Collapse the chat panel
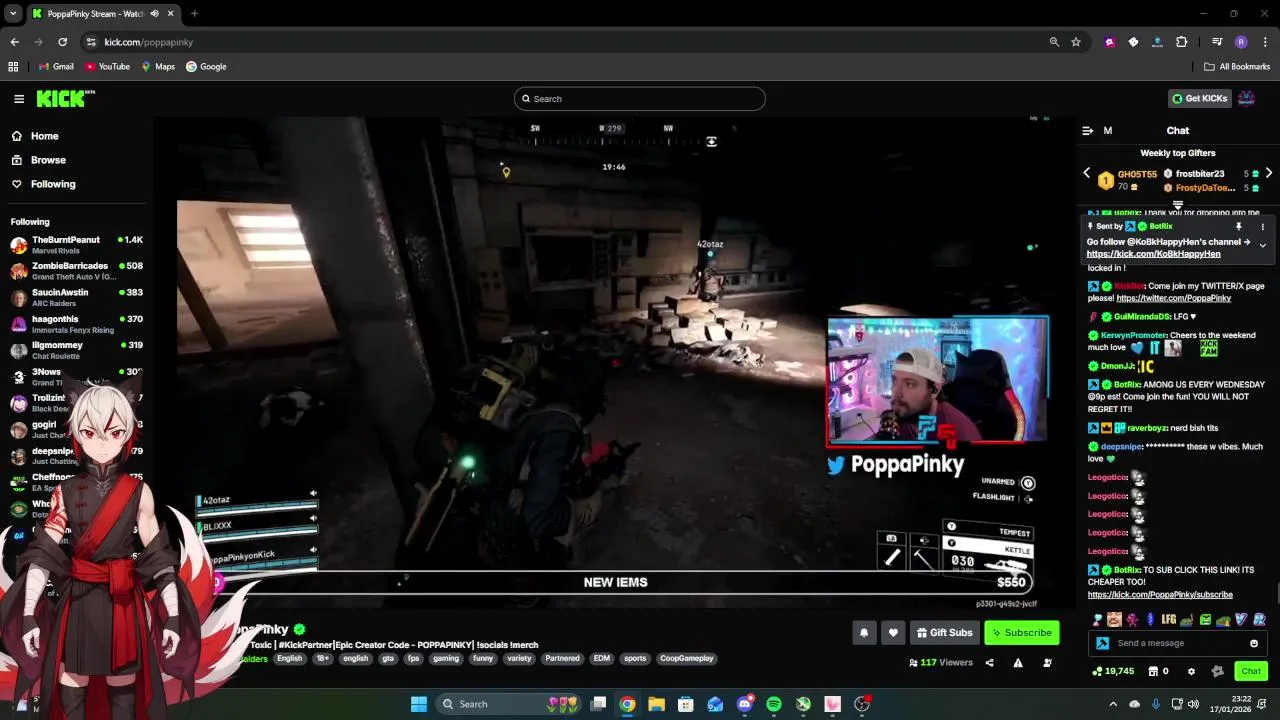 point(1087,130)
